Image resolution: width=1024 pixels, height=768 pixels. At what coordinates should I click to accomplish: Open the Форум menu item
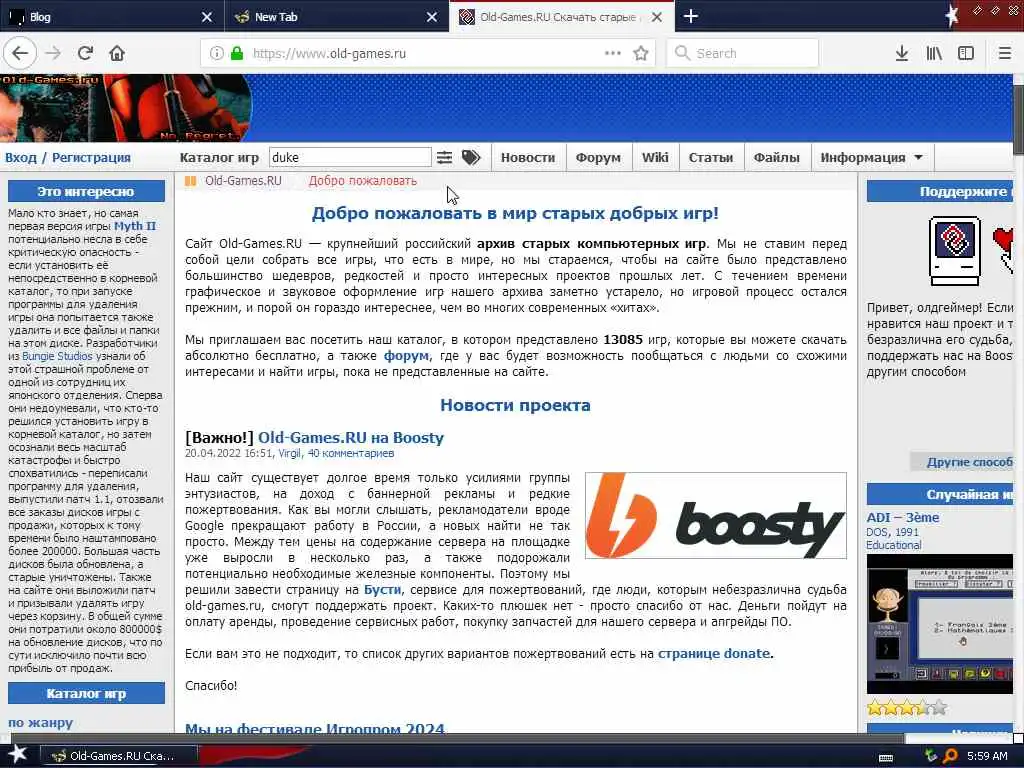[x=598, y=157]
